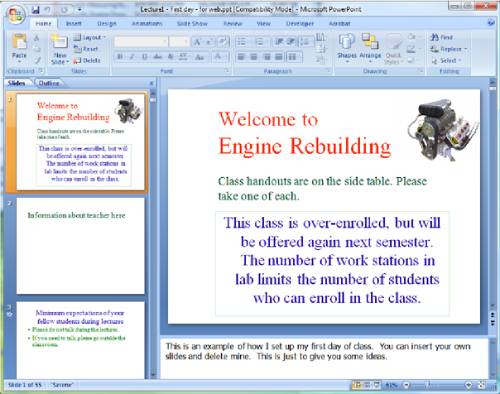Redo the last action
The width and height of the screenshot is (500, 394).
(x=64, y=10)
